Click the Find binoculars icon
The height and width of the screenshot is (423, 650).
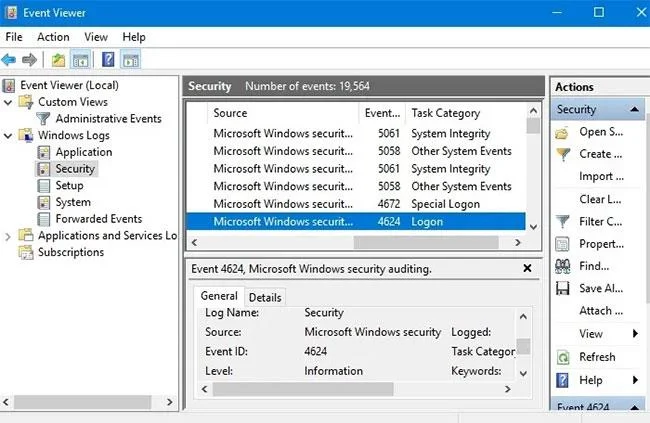tap(563, 266)
